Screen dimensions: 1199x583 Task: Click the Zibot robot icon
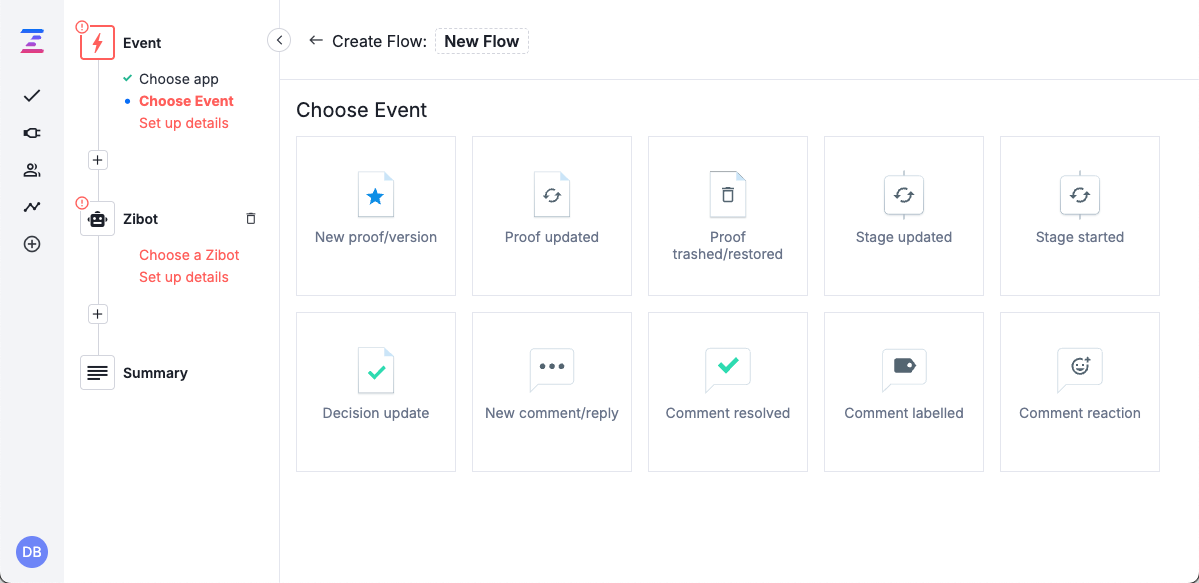(x=97, y=218)
